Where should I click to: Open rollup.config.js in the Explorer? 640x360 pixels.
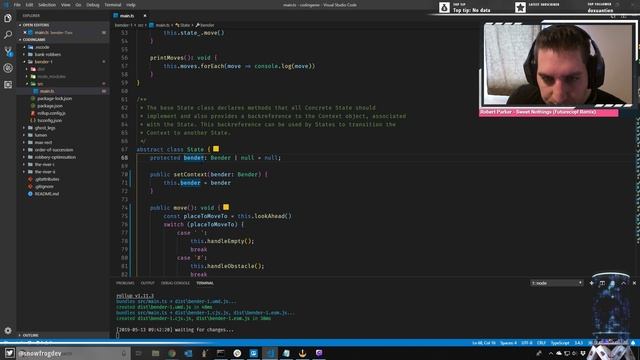point(51,113)
